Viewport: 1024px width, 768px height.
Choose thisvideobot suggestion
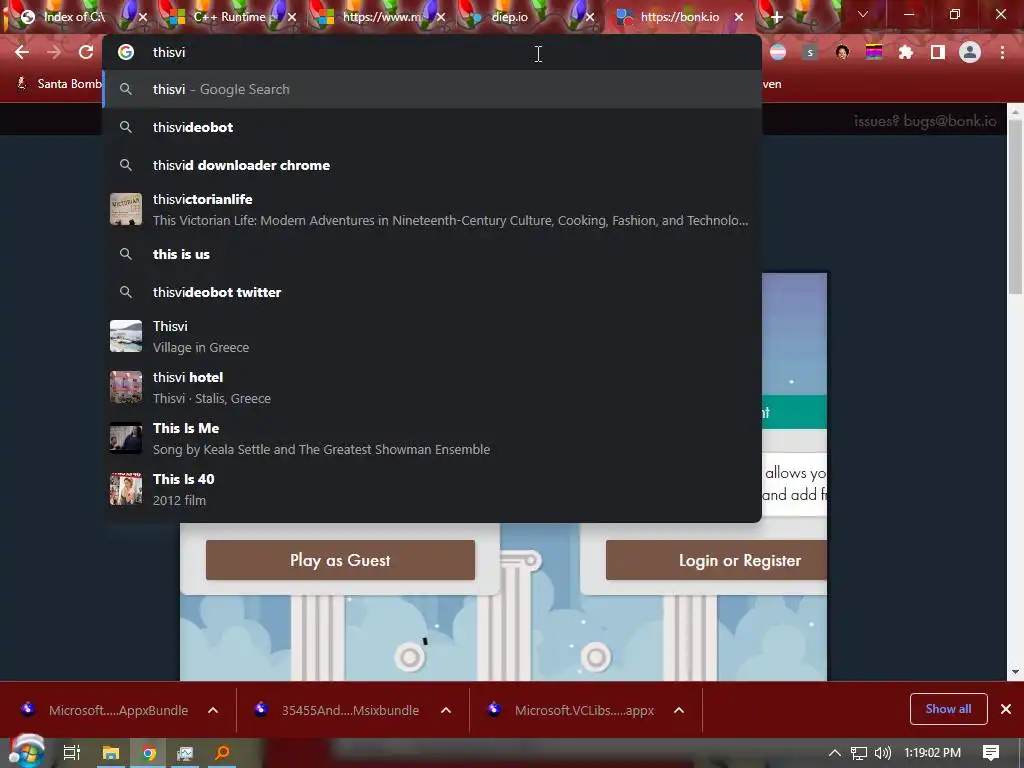pyautogui.click(x=432, y=127)
